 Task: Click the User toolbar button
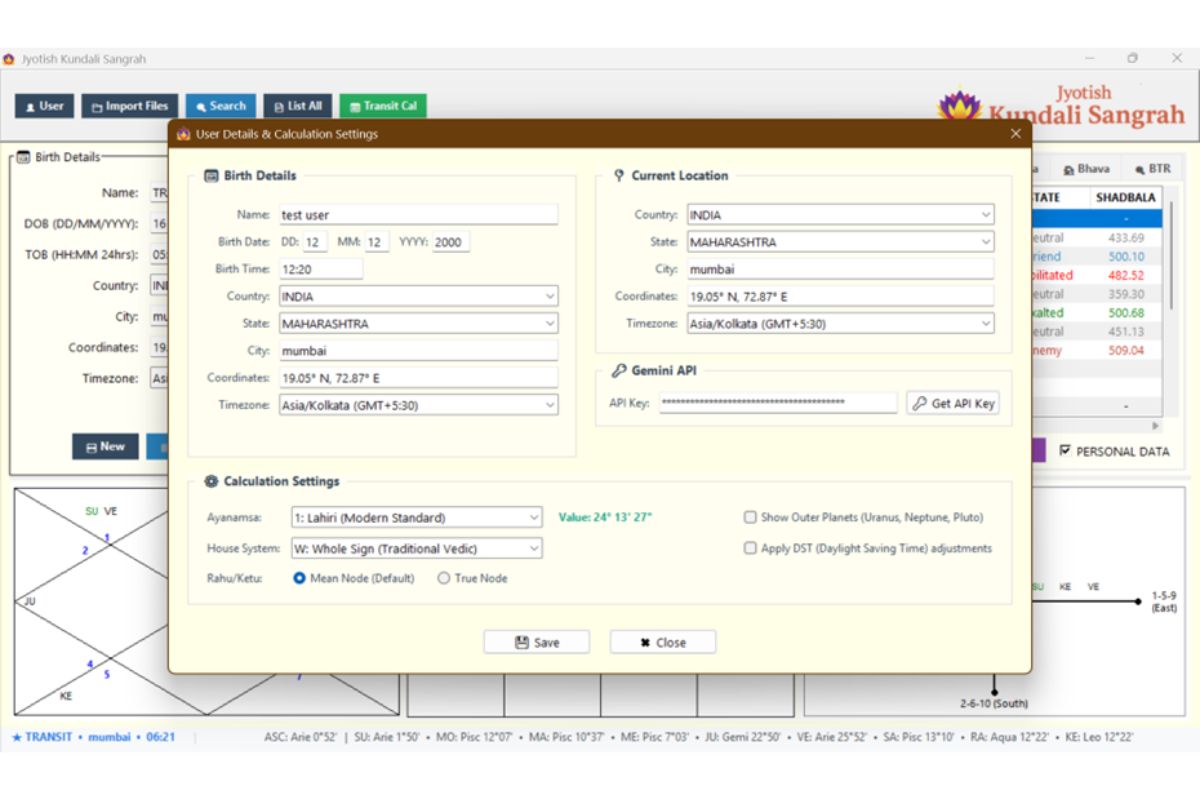click(x=44, y=106)
